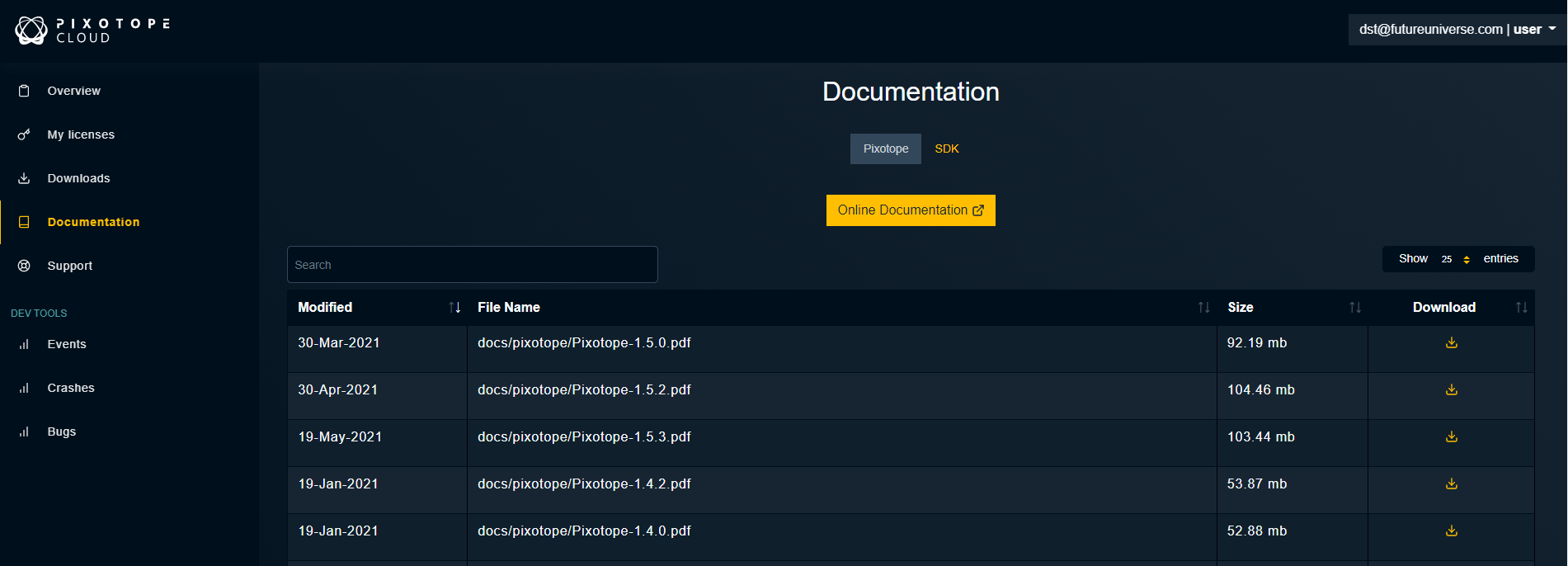This screenshot has width=1568, height=566.
Task: Download Pixotope-1.4.2.pdf via its download icon
Action: 1452,483
